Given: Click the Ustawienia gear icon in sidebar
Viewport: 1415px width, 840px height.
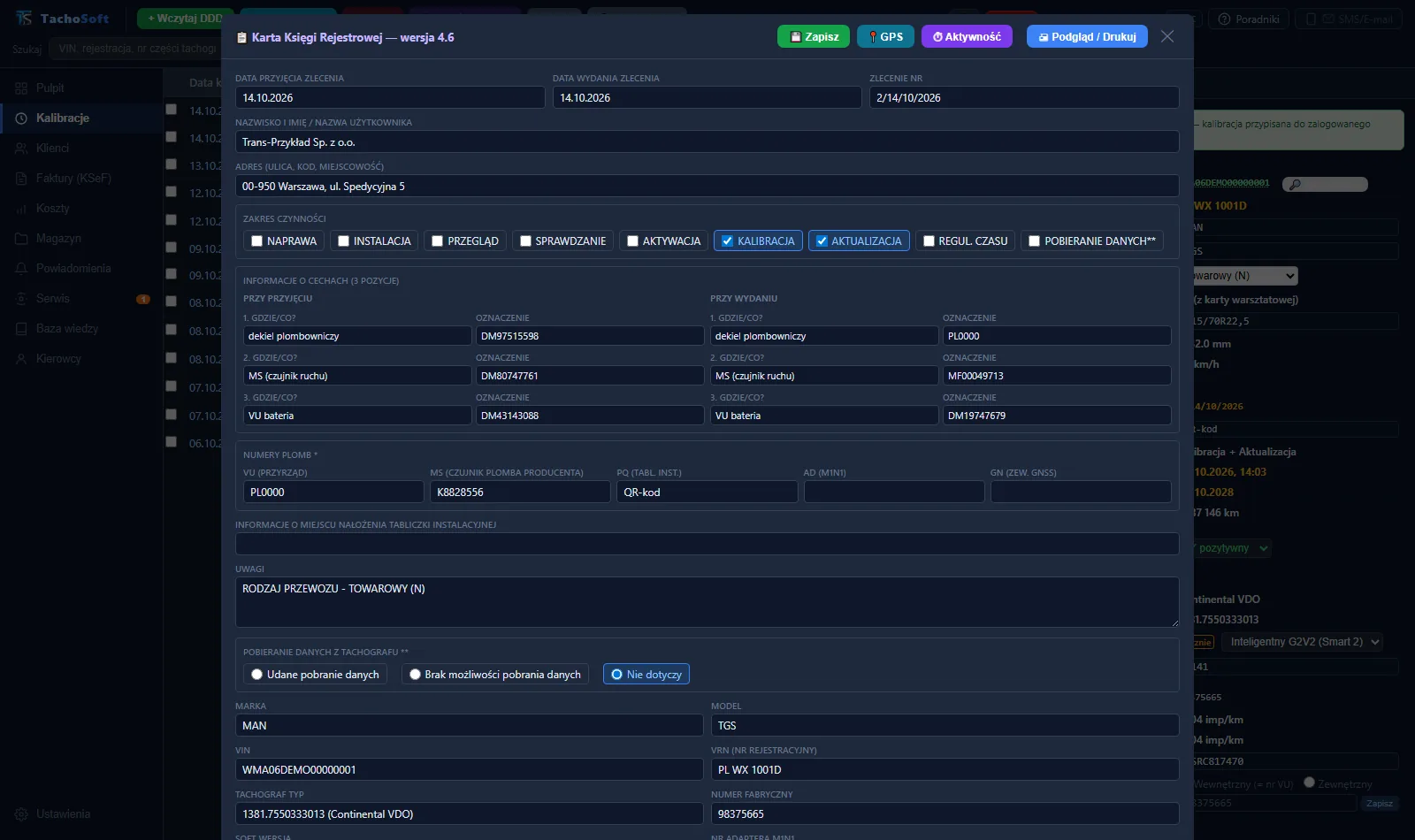Looking at the screenshot, I should pos(21,813).
